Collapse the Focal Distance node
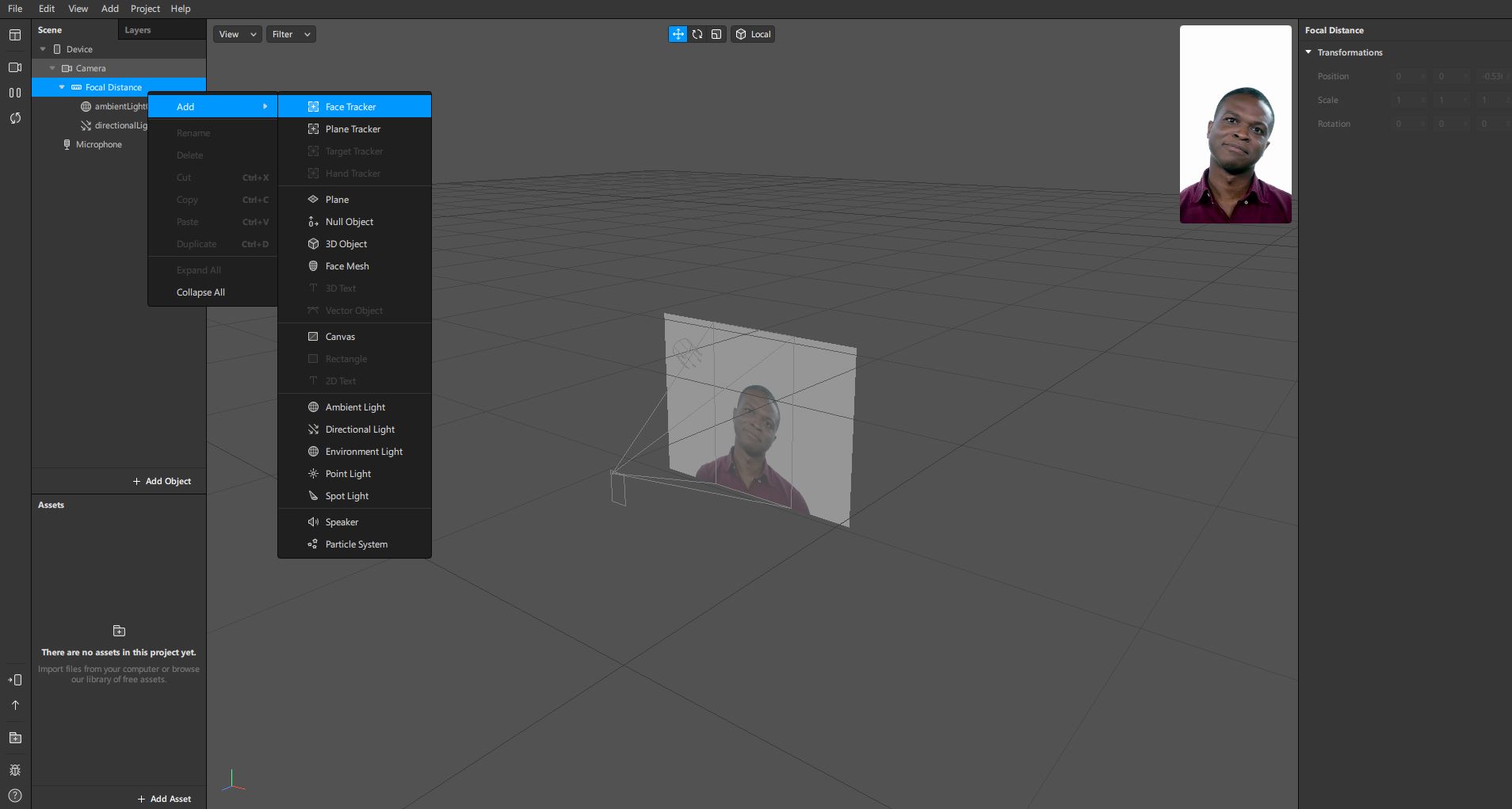 click(62, 87)
